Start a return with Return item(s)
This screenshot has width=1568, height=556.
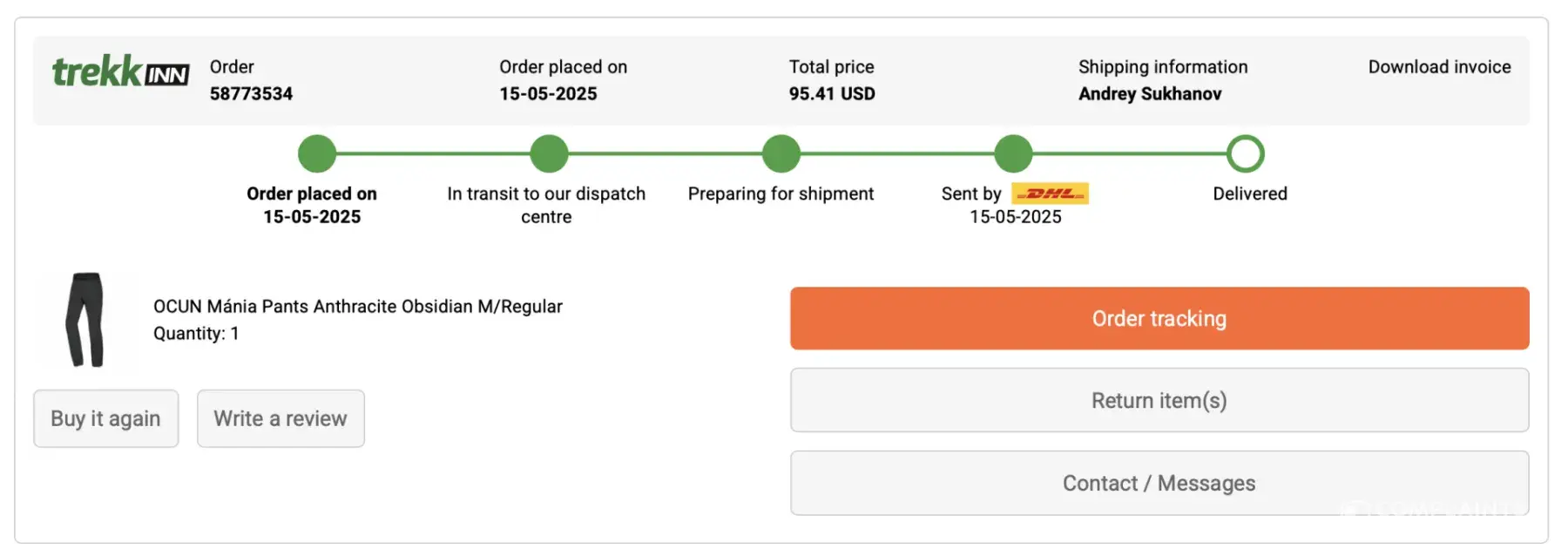[x=1159, y=400]
